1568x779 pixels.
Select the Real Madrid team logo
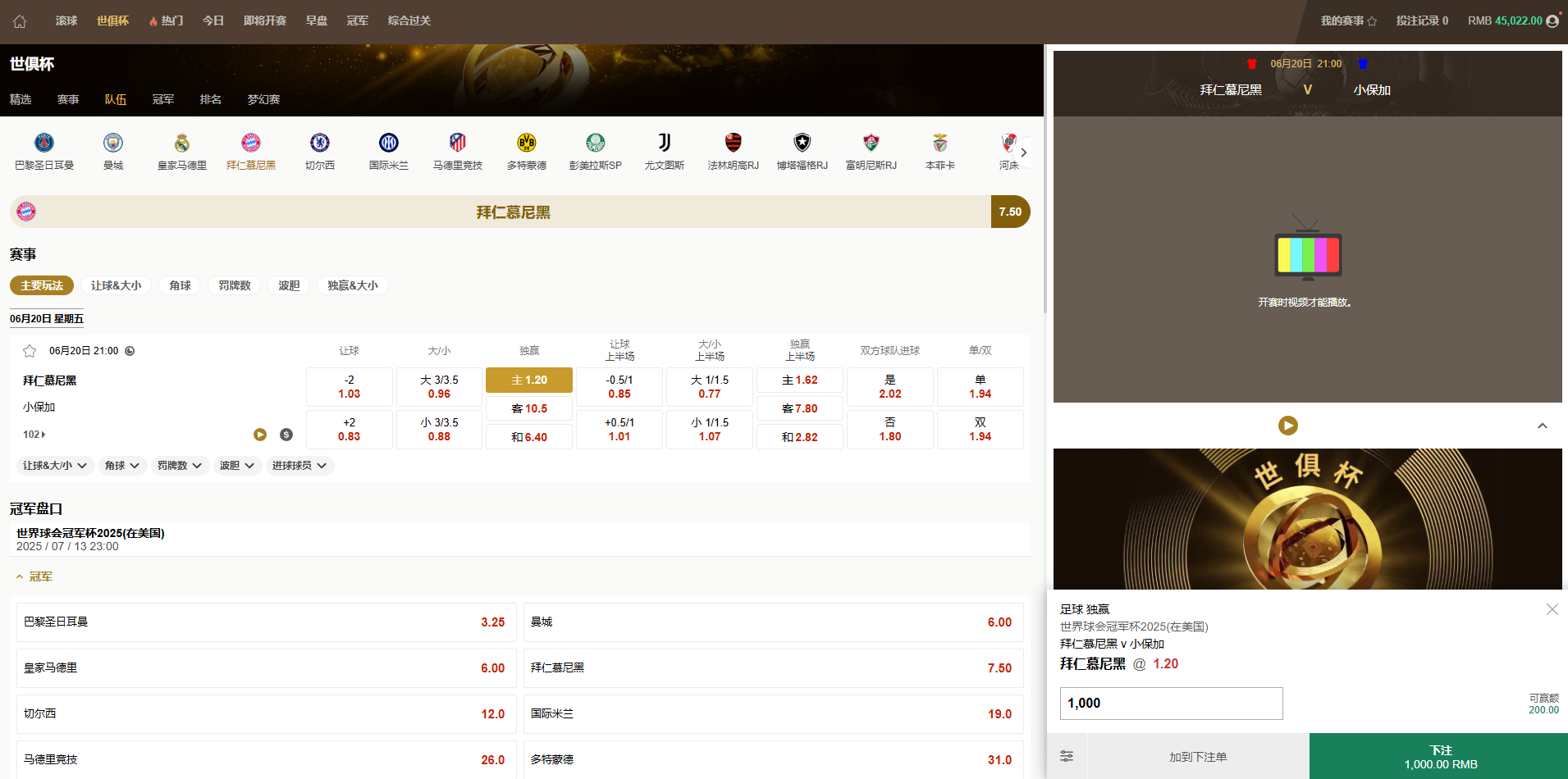[182, 143]
